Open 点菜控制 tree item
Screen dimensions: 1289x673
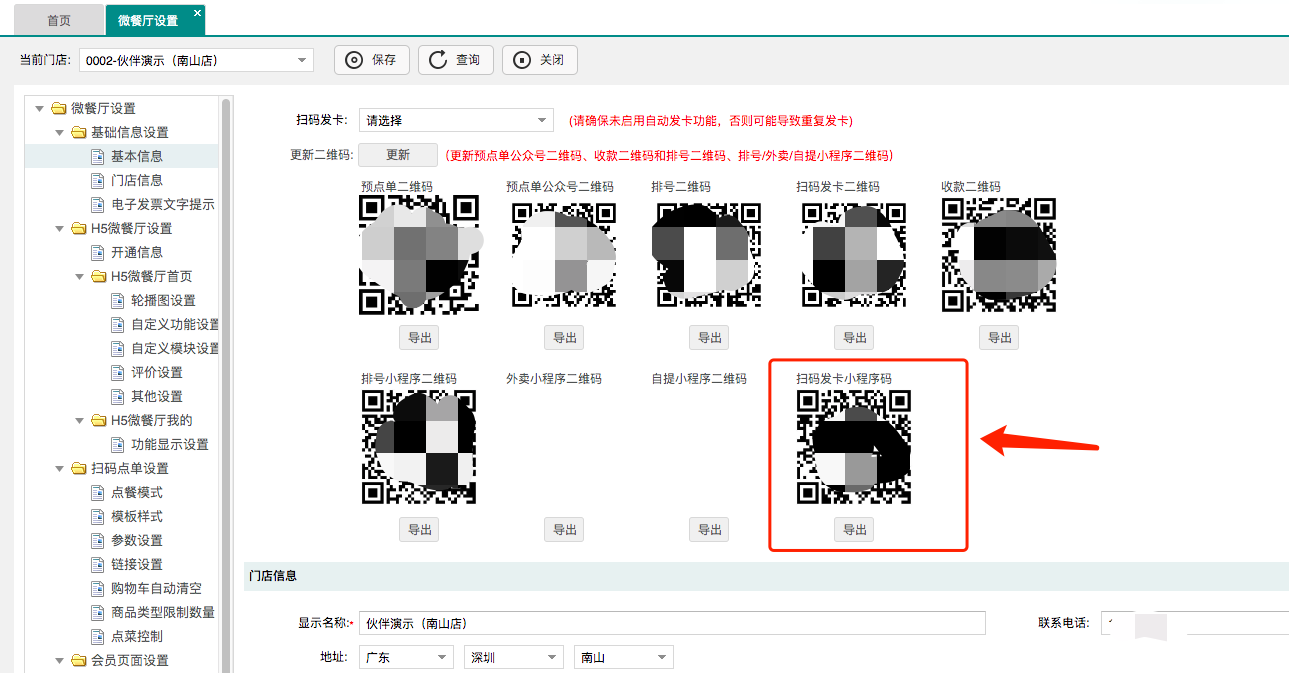coord(137,636)
